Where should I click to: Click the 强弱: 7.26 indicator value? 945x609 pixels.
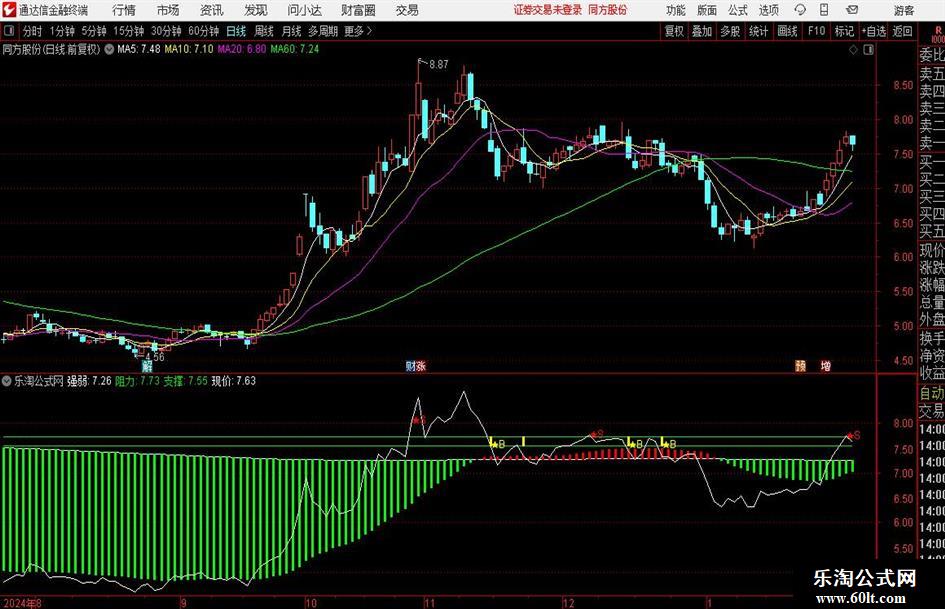(89, 381)
